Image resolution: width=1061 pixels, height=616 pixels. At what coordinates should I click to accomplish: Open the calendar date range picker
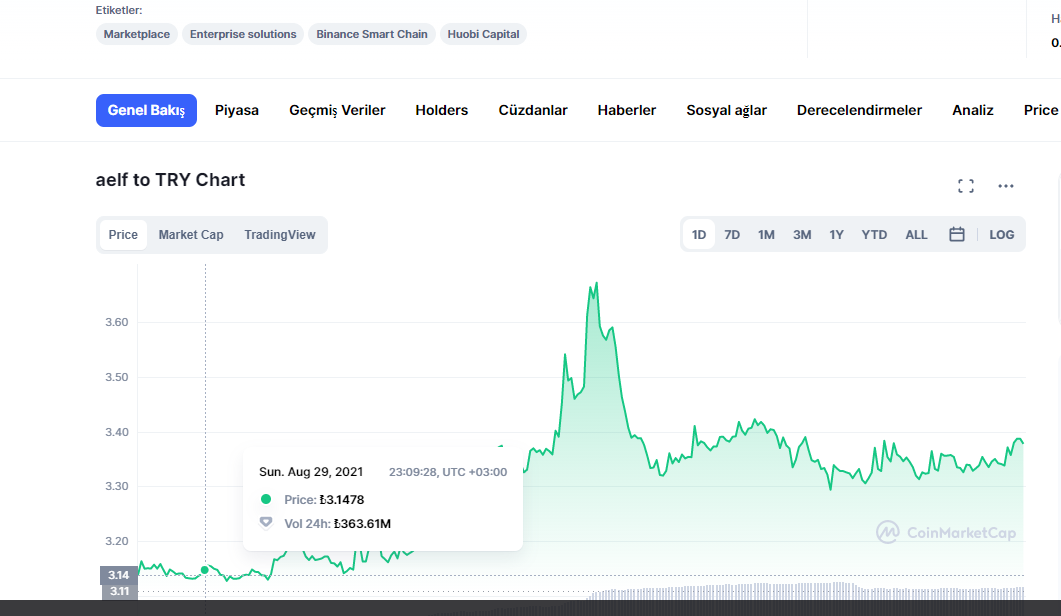[x=956, y=235]
